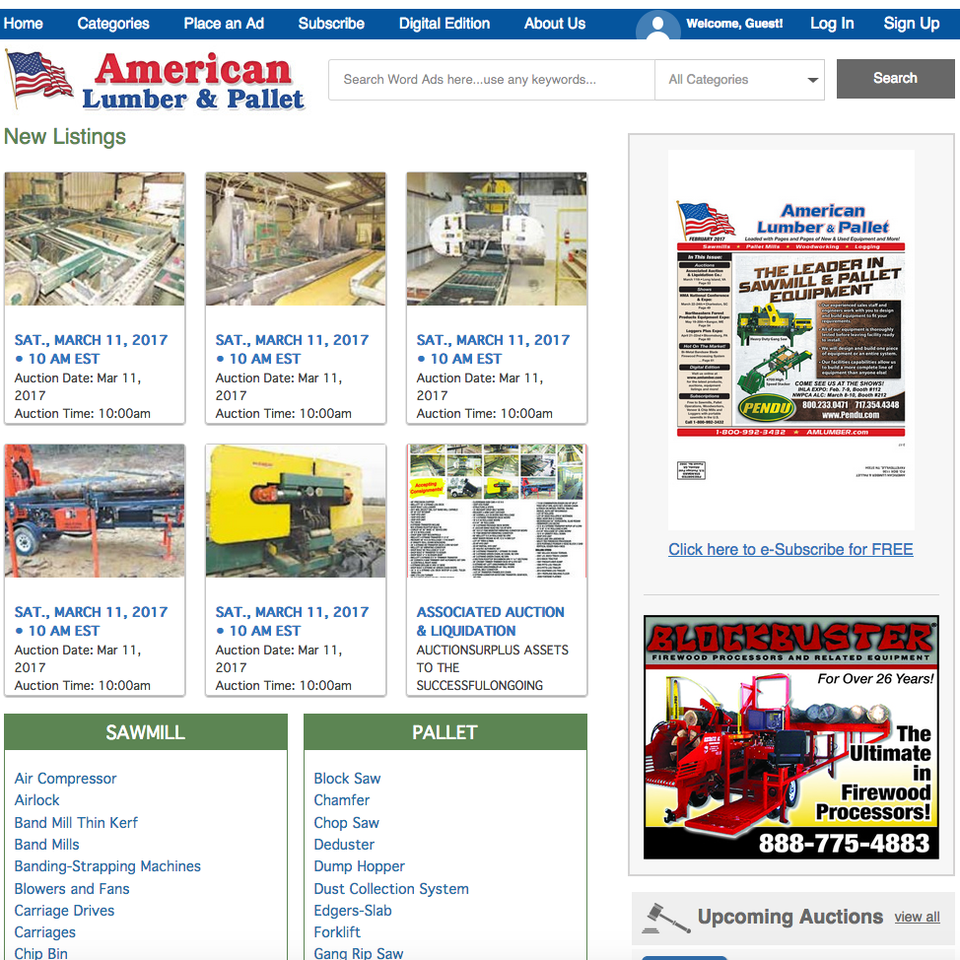The height and width of the screenshot is (960, 960).
Task: Click the gavel icon beside Upcoming Auctions
Action: [665, 918]
